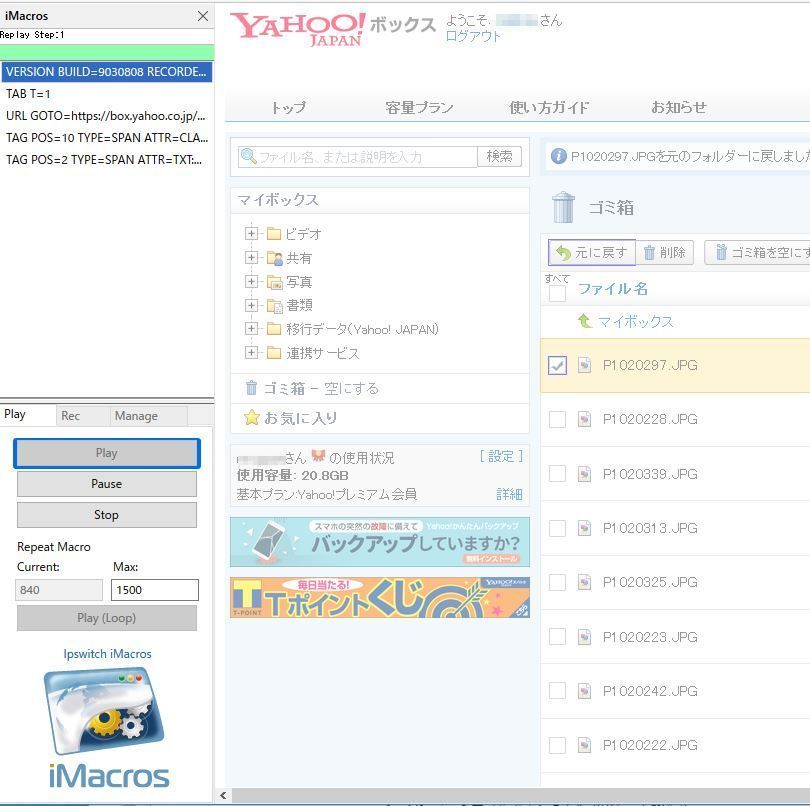The image size is (810, 806).
Task: Expand the 共有 folder tree node
Action: pyautogui.click(x=251, y=257)
